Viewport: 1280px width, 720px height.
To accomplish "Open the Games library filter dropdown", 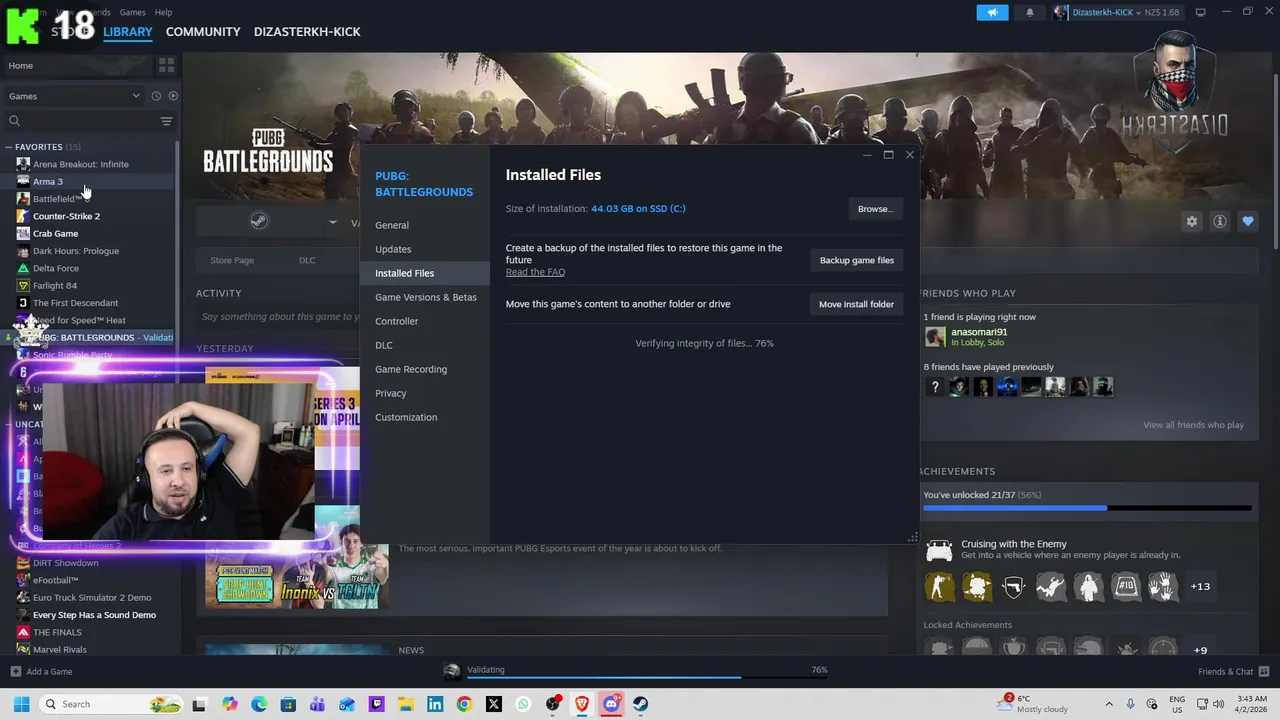I will click(x=74, y=96).
